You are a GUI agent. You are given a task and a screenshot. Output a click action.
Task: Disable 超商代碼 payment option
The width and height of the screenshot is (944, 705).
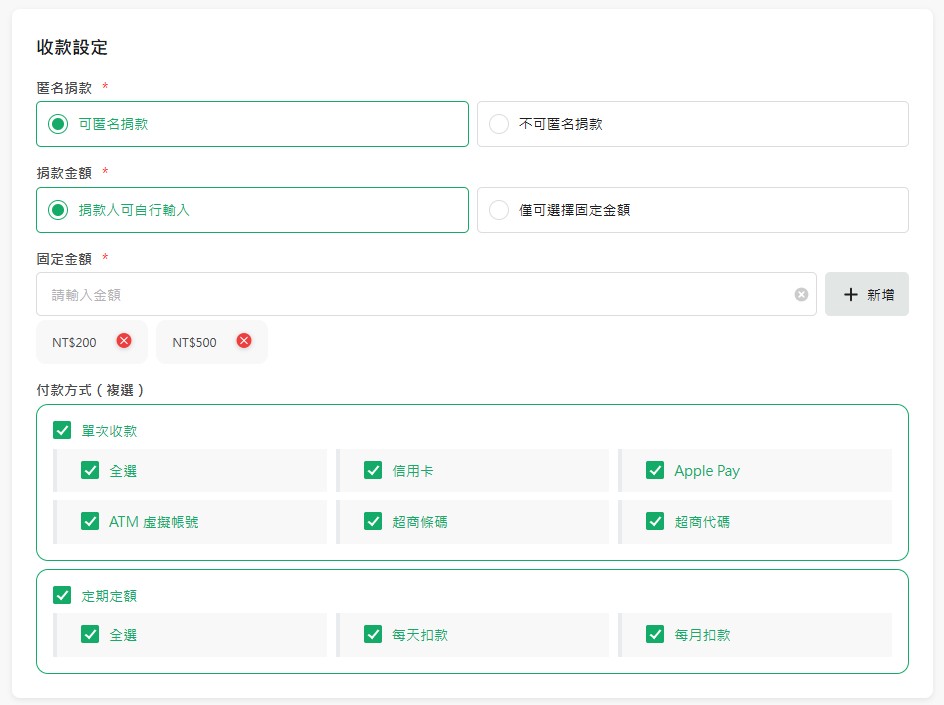655,521
